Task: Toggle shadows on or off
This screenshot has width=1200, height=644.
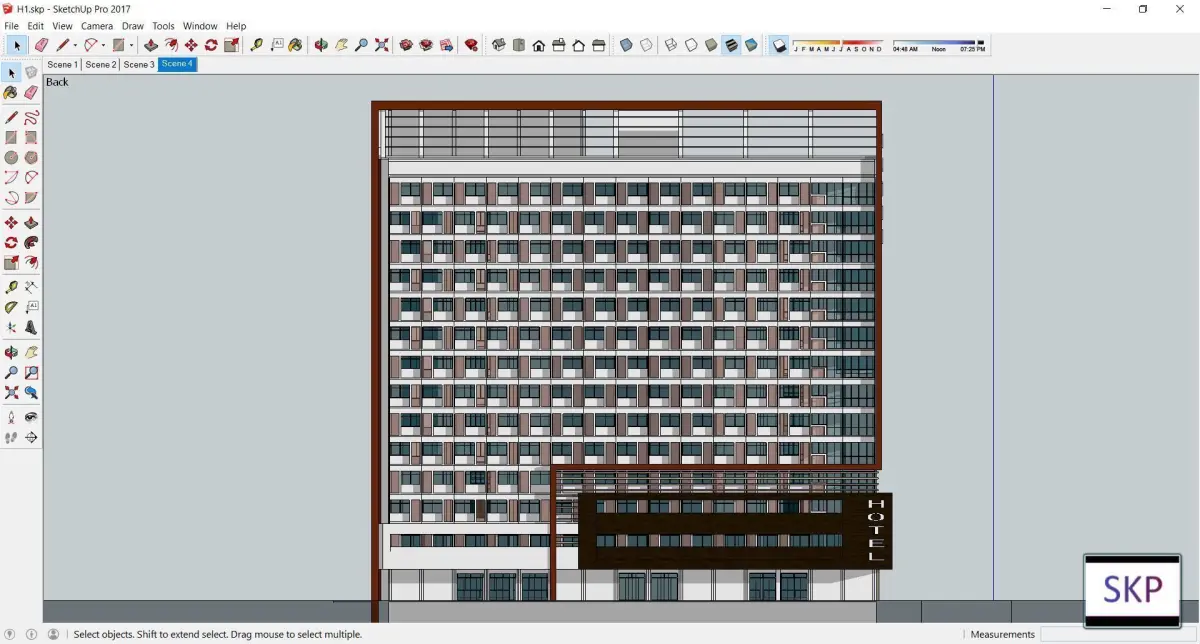Action: point(780,45)
